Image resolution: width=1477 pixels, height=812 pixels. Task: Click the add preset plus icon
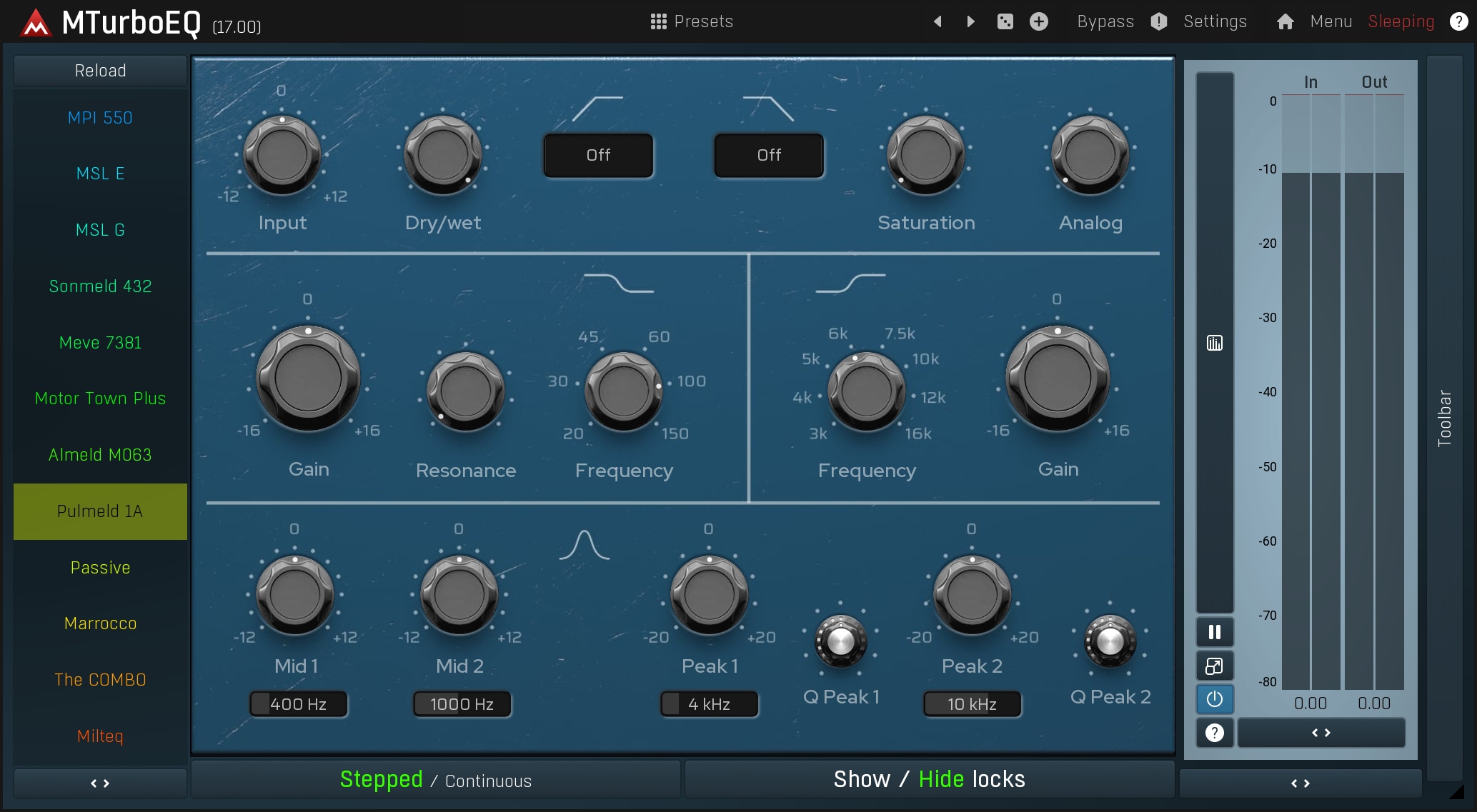(x=1038, y=21)
